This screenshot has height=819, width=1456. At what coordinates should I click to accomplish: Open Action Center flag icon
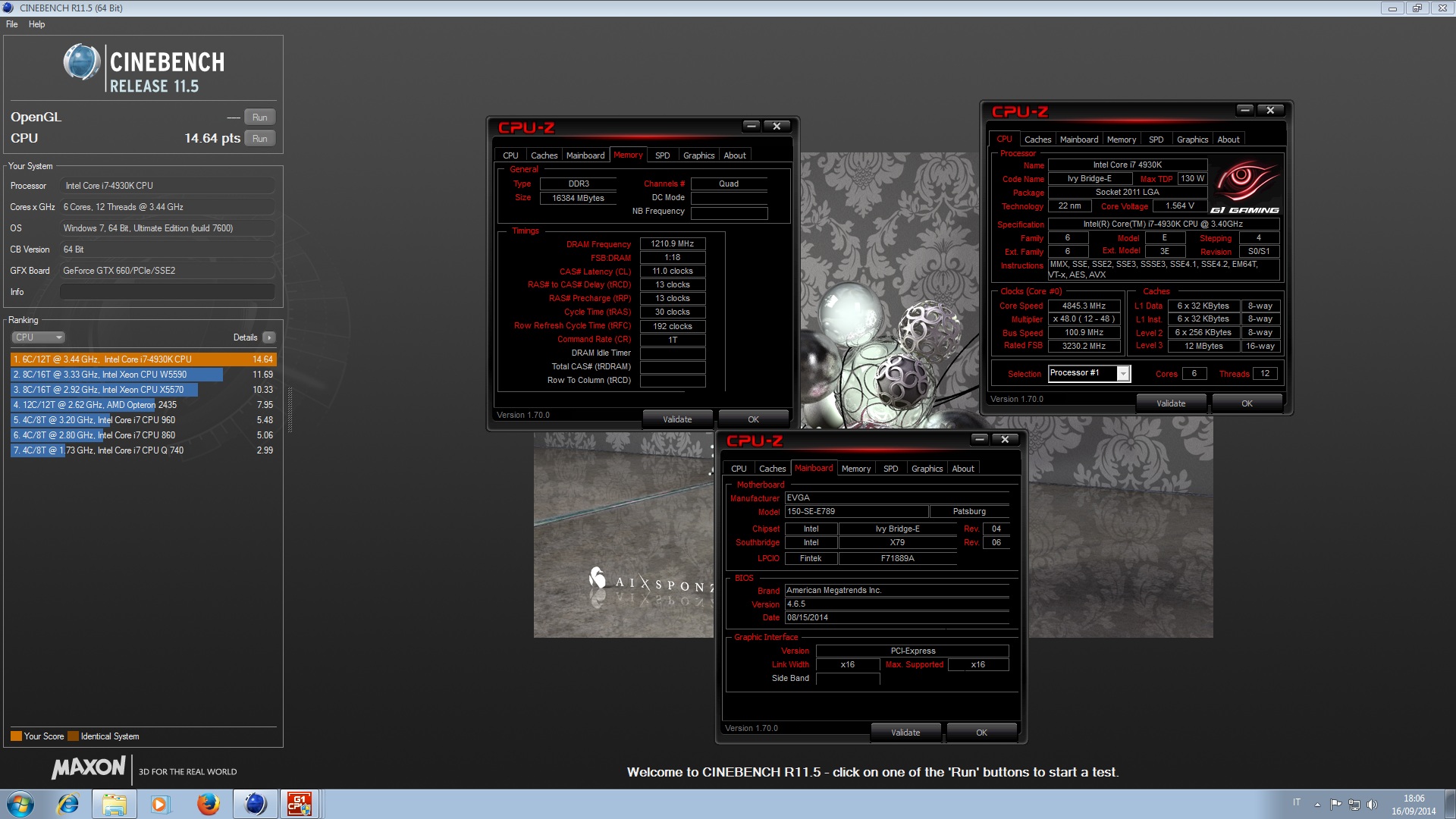tap(1335, 805)
